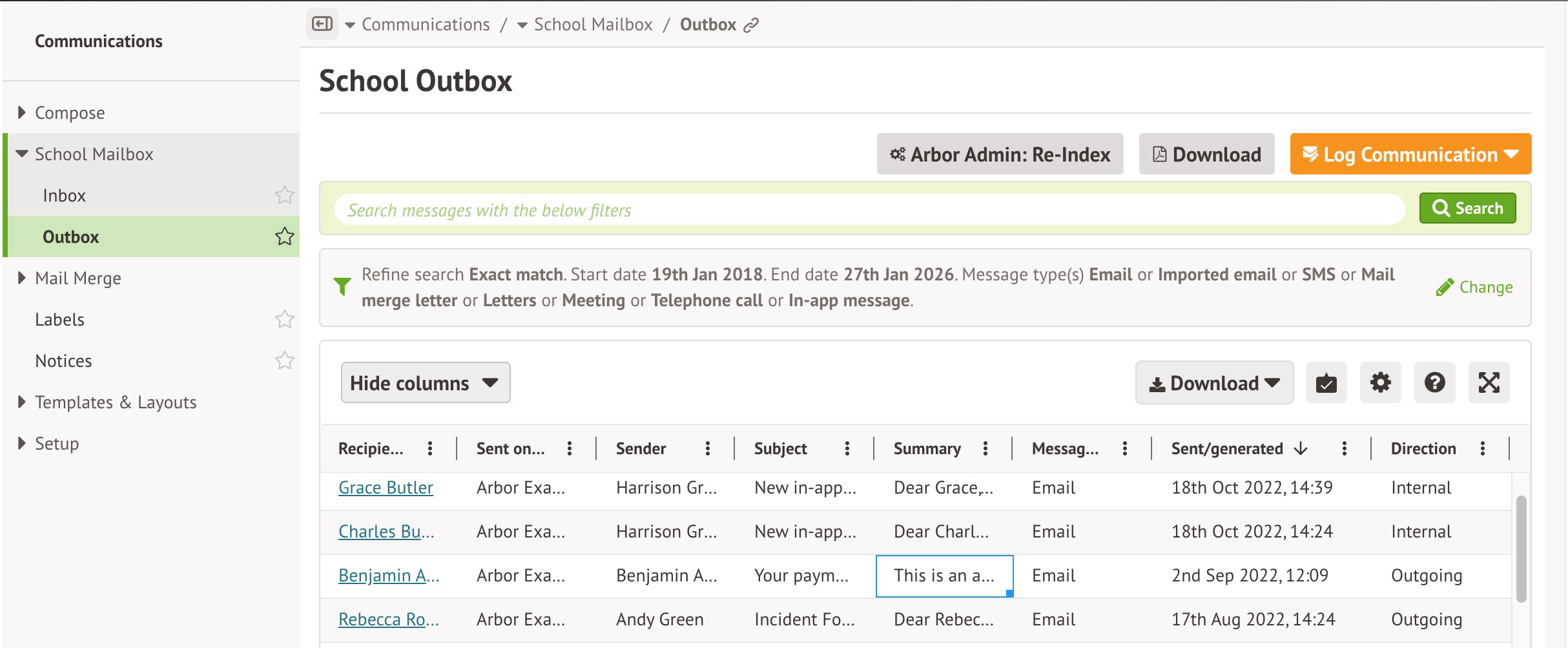Open Notices in the sidebar
Image resolution: width=1568 pixels, height=648 pixels.
[x=63, y=361]
